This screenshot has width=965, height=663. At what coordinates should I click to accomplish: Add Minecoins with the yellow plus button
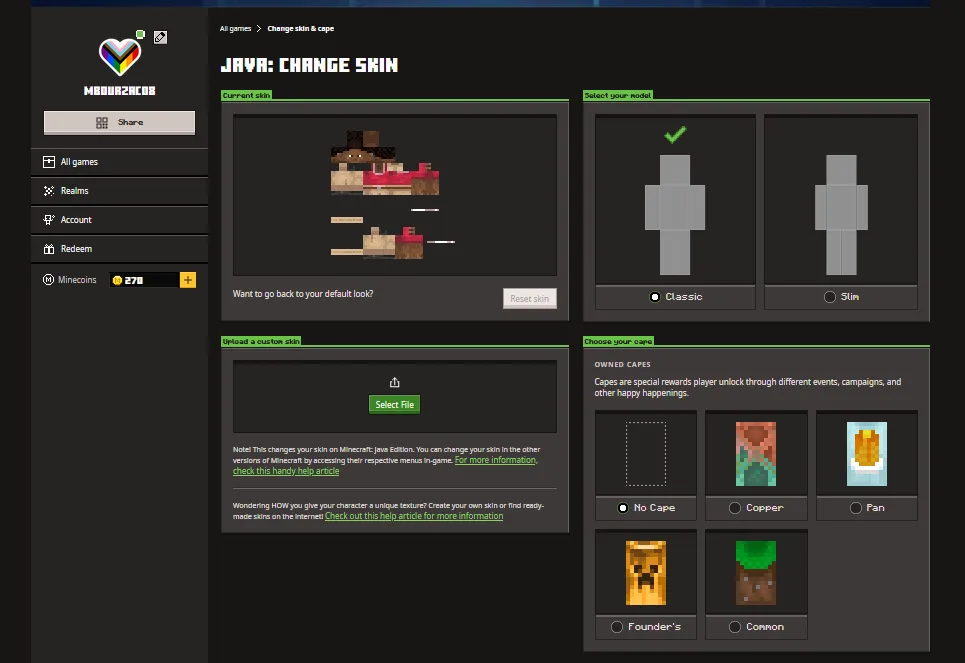click(x=188, y=280)
